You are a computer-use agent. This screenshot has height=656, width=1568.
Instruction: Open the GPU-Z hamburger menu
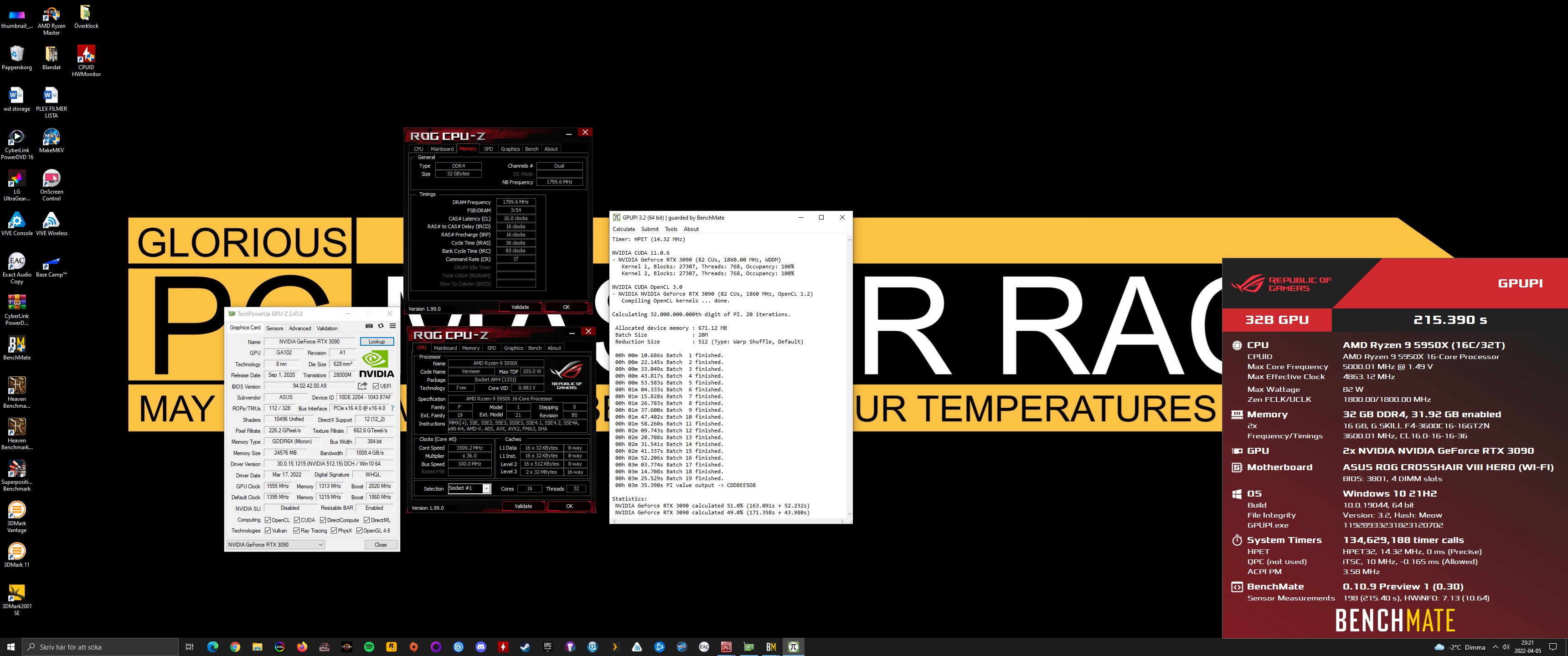(392, 326)
